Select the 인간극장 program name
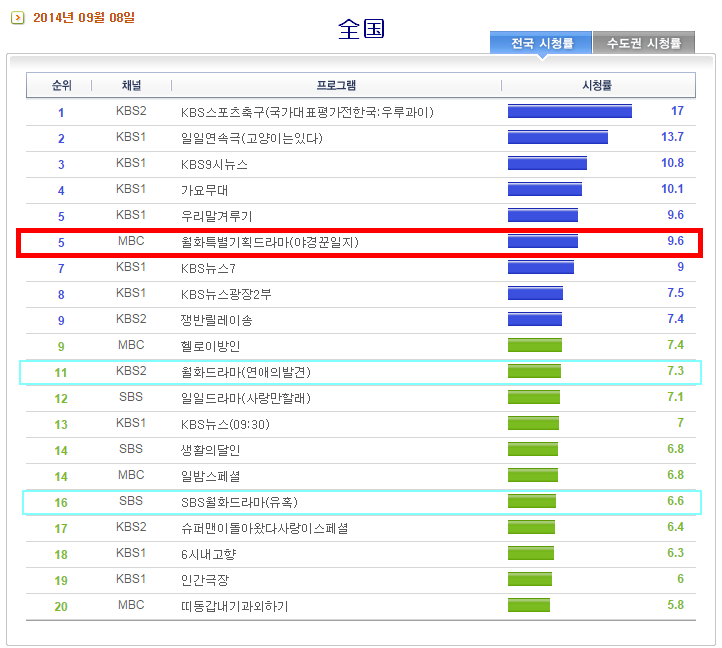The width and height of the screenshot is (722, 648). coord(204,580)
